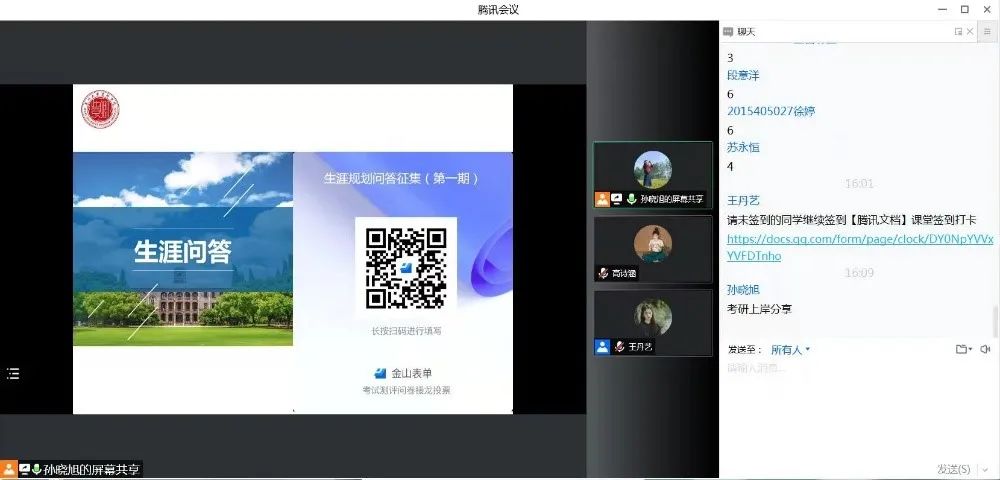Click the 聊天 panel title
Viewport: 1000px width, 480px height.
(746, 31)
